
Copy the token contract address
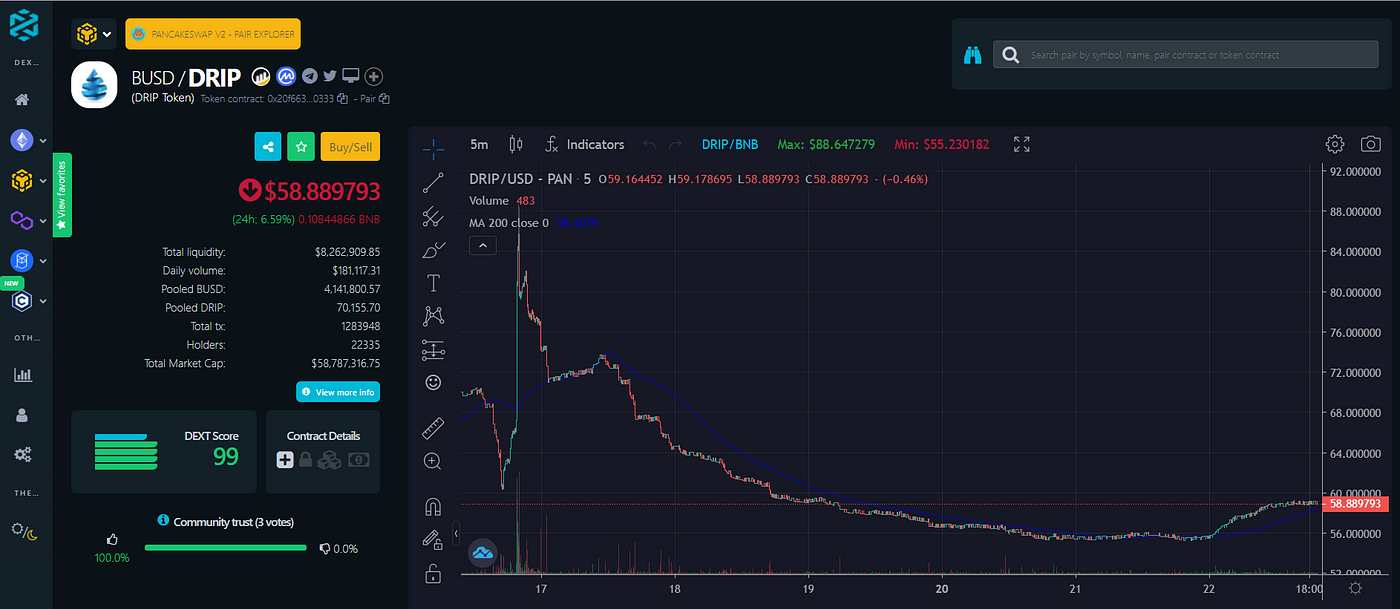click(342, 99)
